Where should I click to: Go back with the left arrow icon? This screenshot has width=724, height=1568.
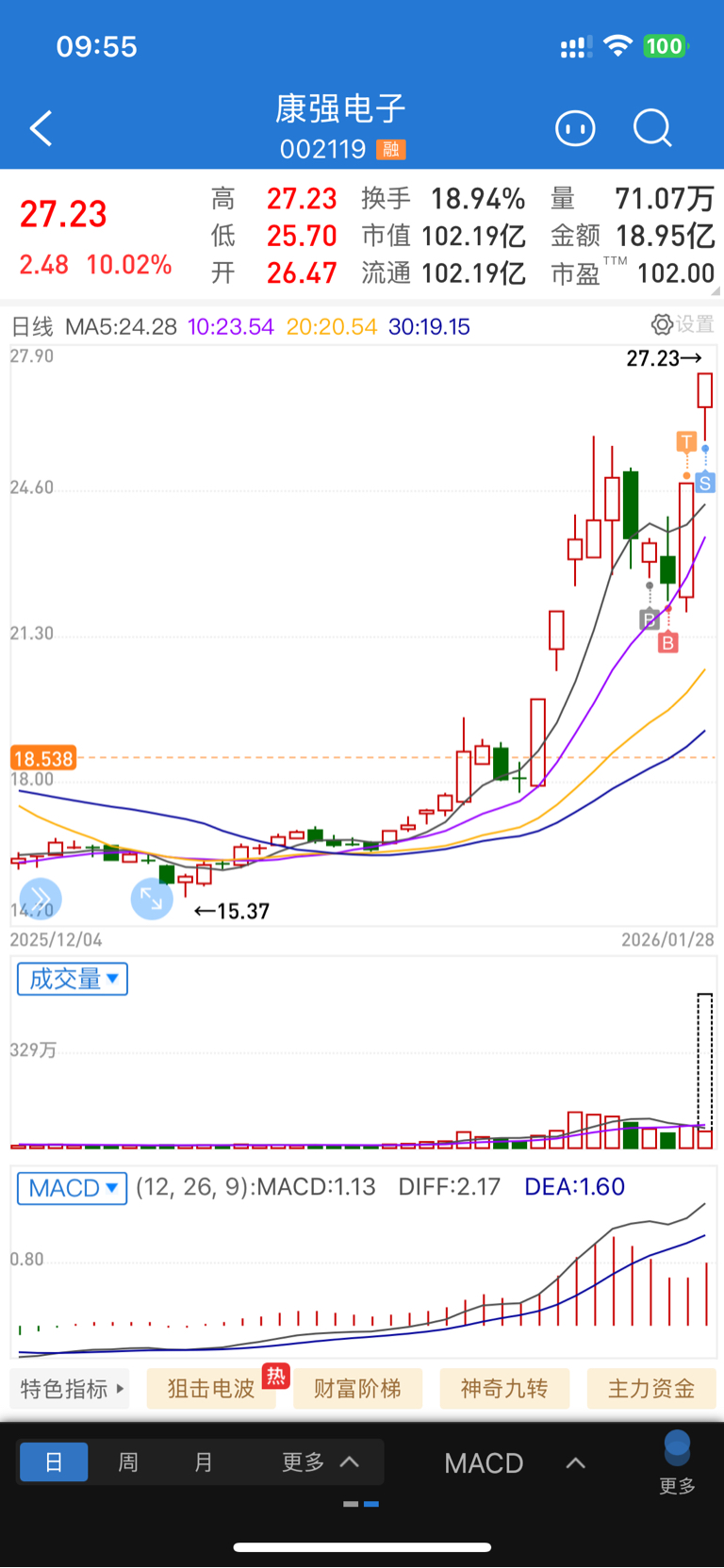pos(41,129)
